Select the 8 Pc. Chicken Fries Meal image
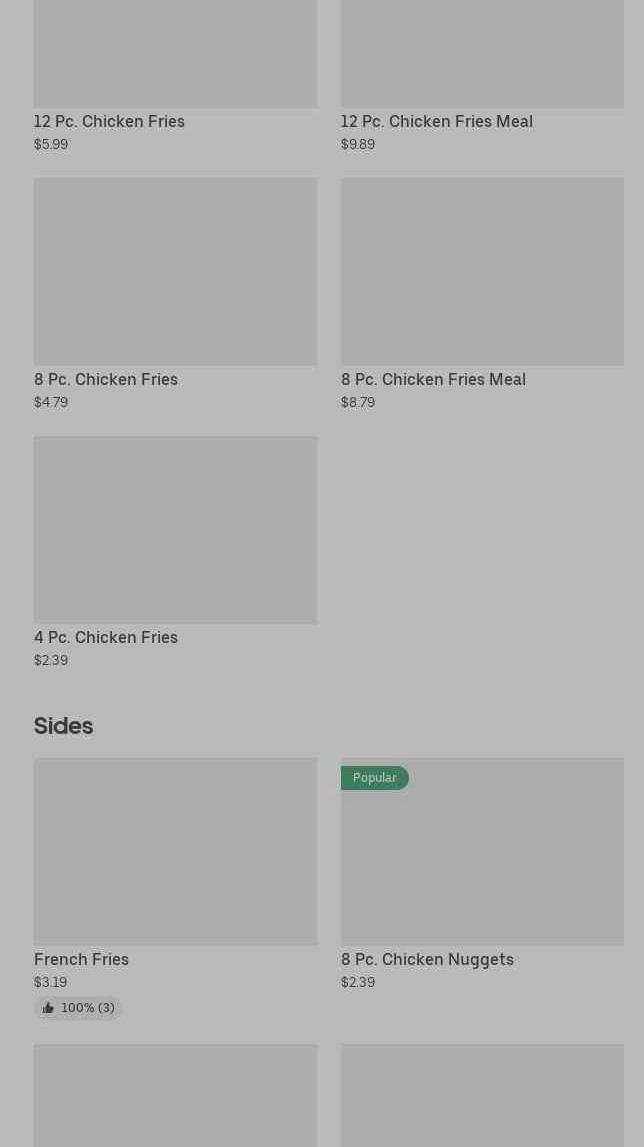 (x=482, y=271)
